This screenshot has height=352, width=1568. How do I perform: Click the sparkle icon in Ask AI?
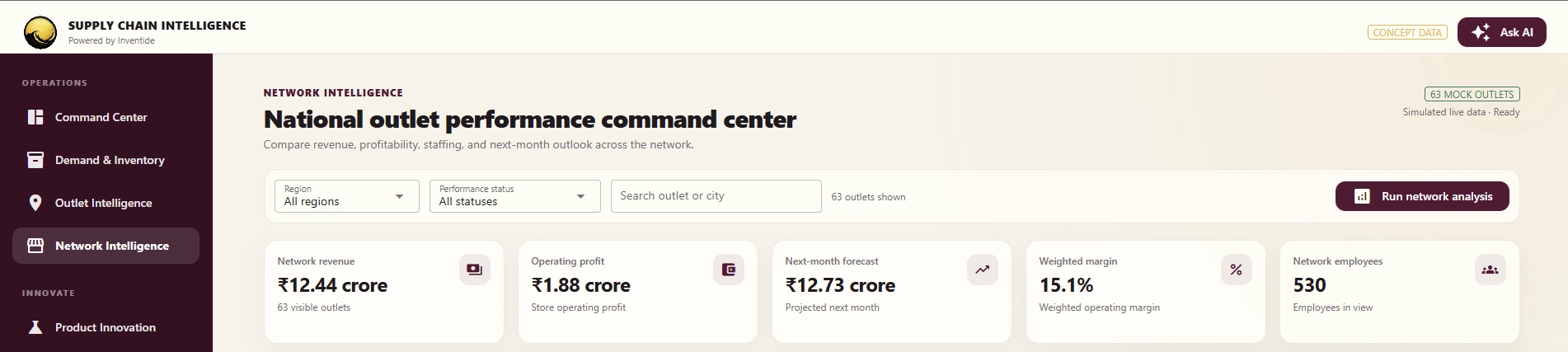click(1481, 32)
